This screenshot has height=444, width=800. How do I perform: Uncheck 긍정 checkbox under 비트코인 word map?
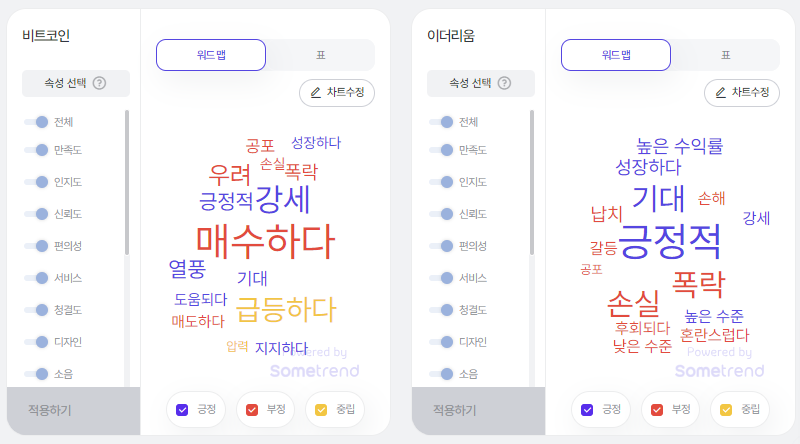click(x=182, y=410)
